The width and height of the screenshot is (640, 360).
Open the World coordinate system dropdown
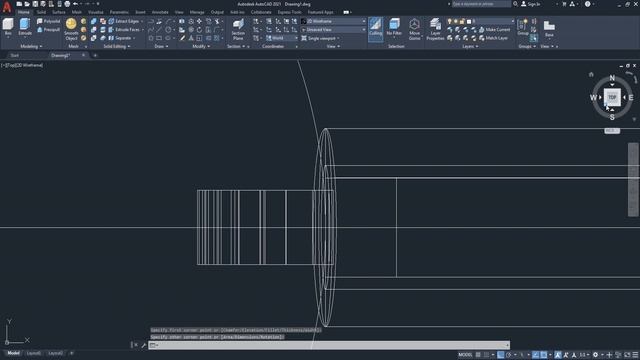coord(282,38)
